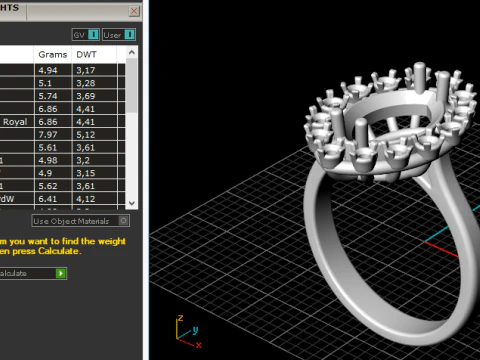
Task: Click the green Calculate play button
Action: pyautogui.click(x=61, y=273)
